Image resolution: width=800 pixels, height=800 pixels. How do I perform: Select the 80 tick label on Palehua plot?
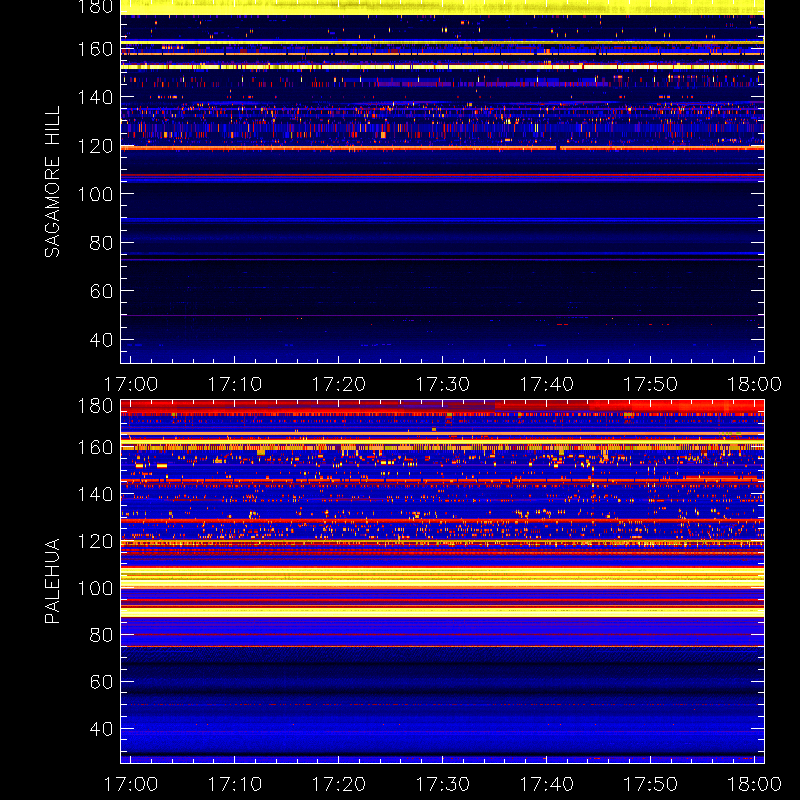[x=101, y=635]
